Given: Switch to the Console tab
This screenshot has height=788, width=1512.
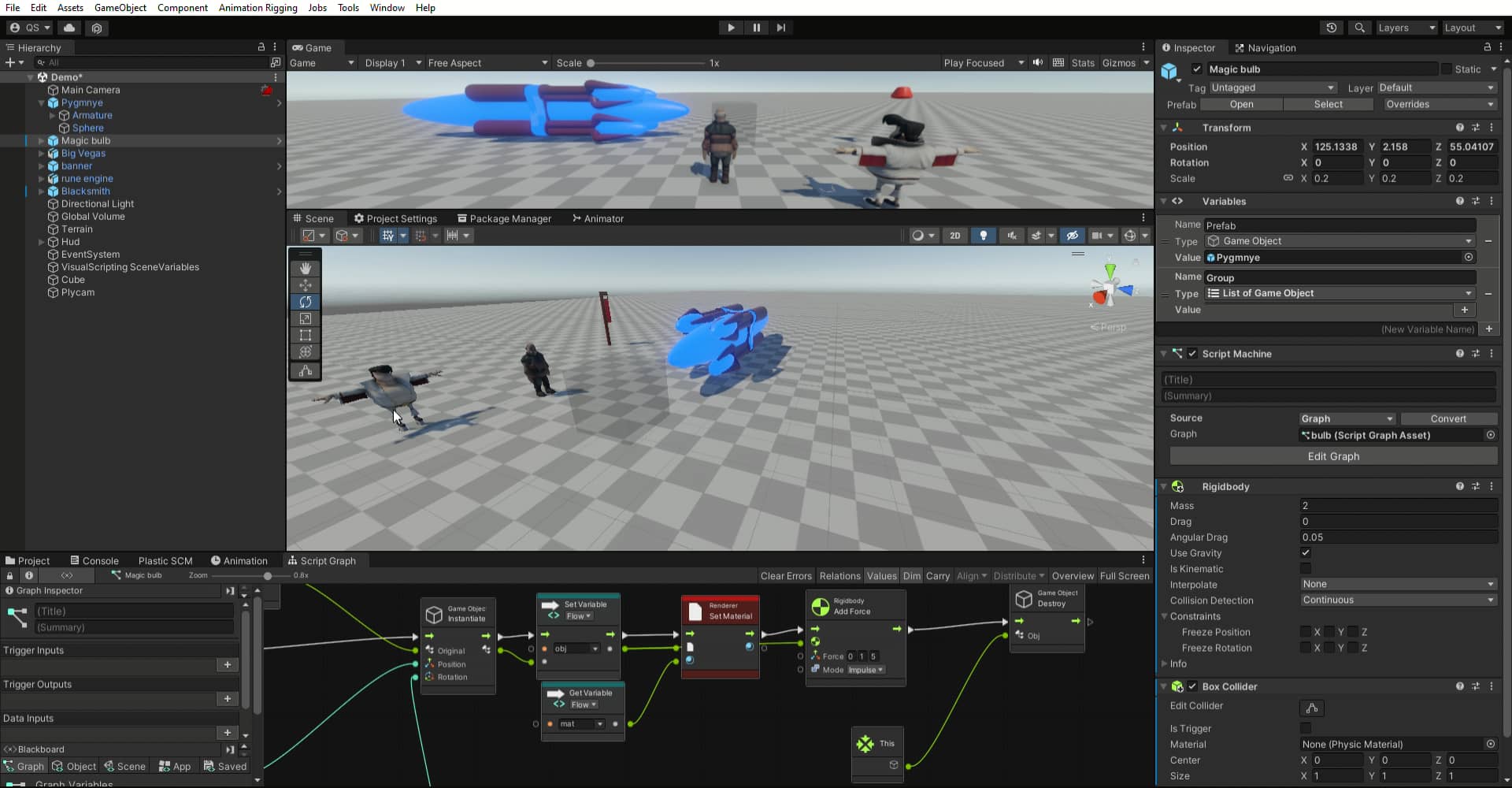Looking at the screenshot, I should tap(100, 560).
